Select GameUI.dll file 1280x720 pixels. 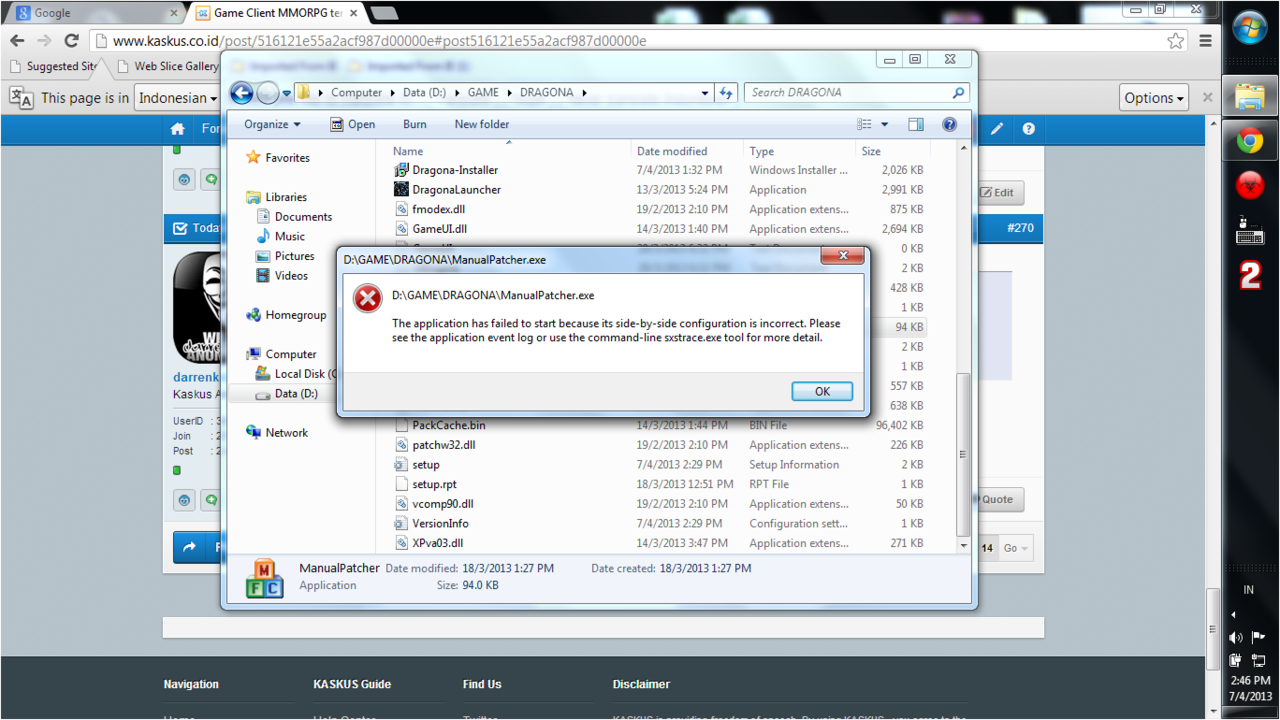click(x=439, y=229)
